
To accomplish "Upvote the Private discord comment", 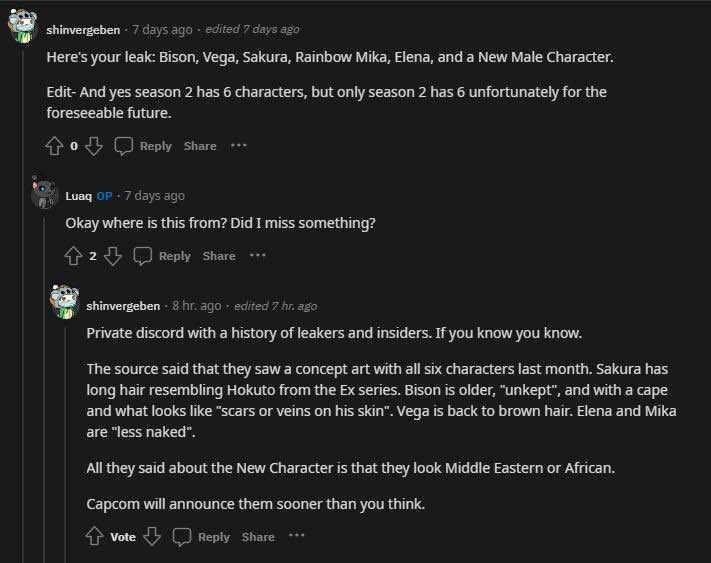I will click(95, 537).
